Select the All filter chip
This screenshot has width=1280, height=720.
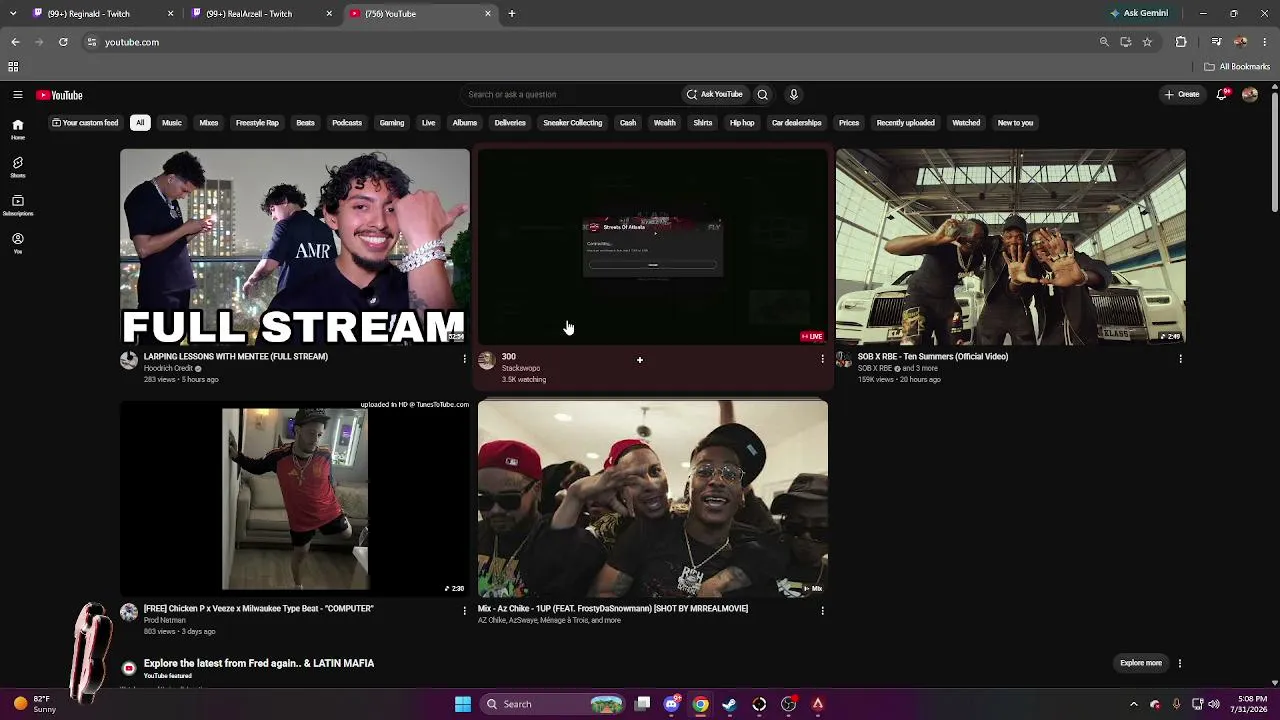140,123
